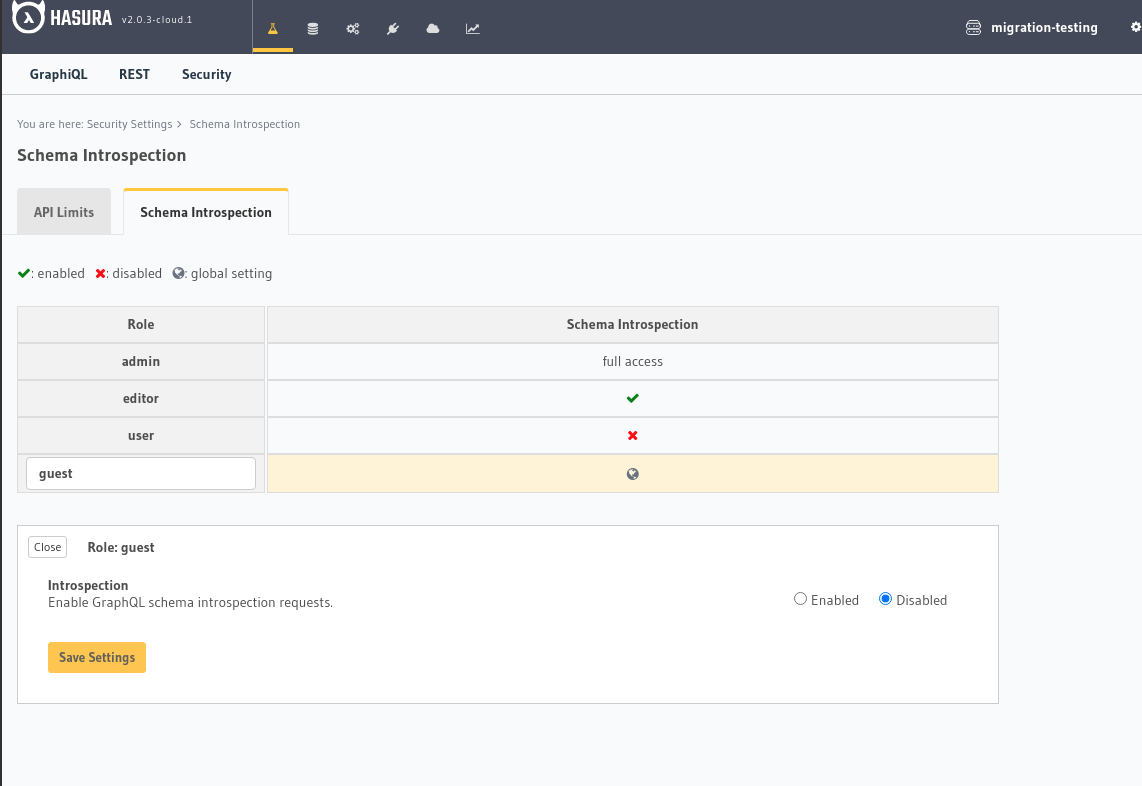Open the Actions cogs icon

click(x=353, y=29)
